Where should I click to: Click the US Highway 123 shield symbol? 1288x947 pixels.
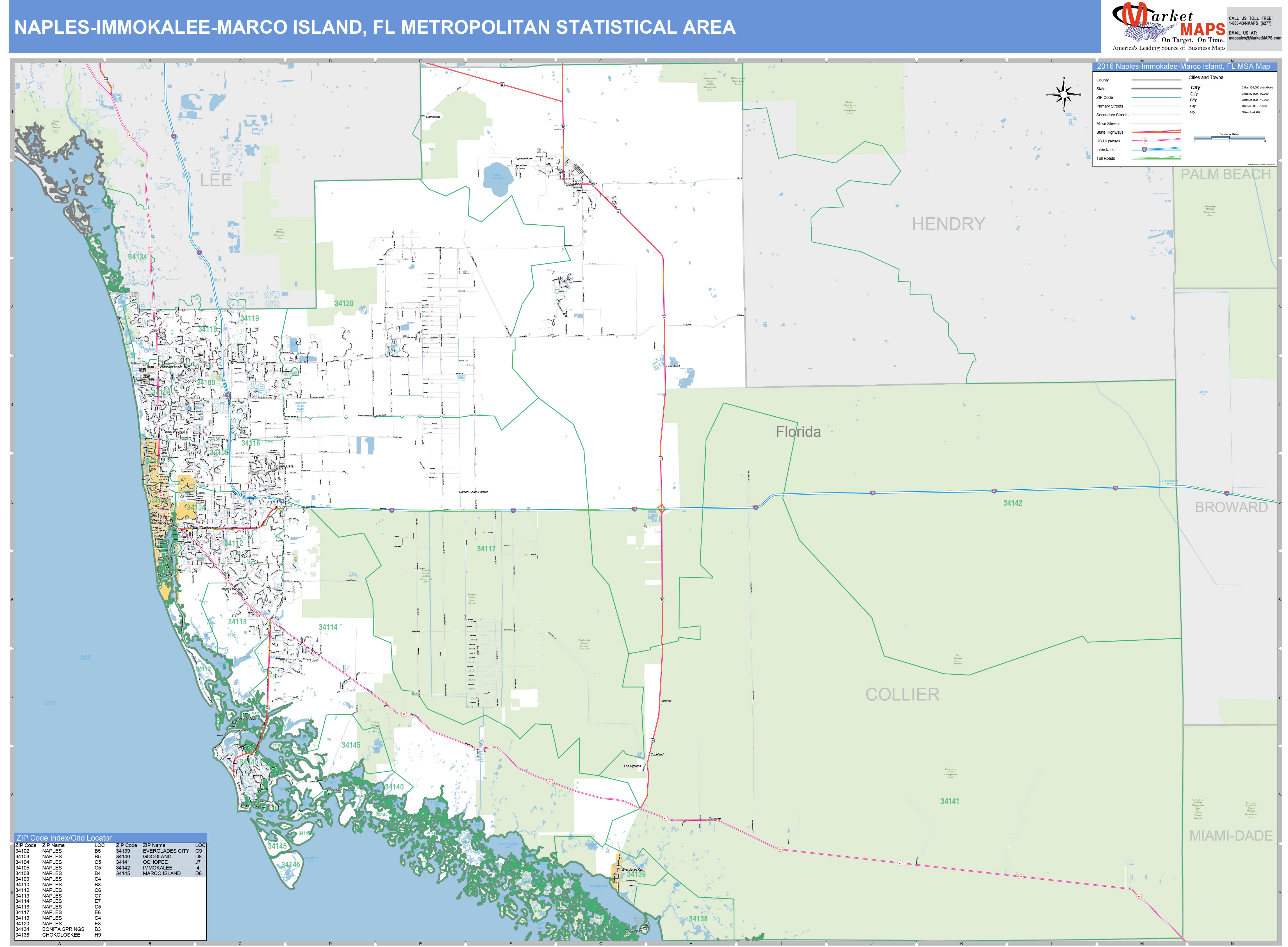coord(1145,141)
